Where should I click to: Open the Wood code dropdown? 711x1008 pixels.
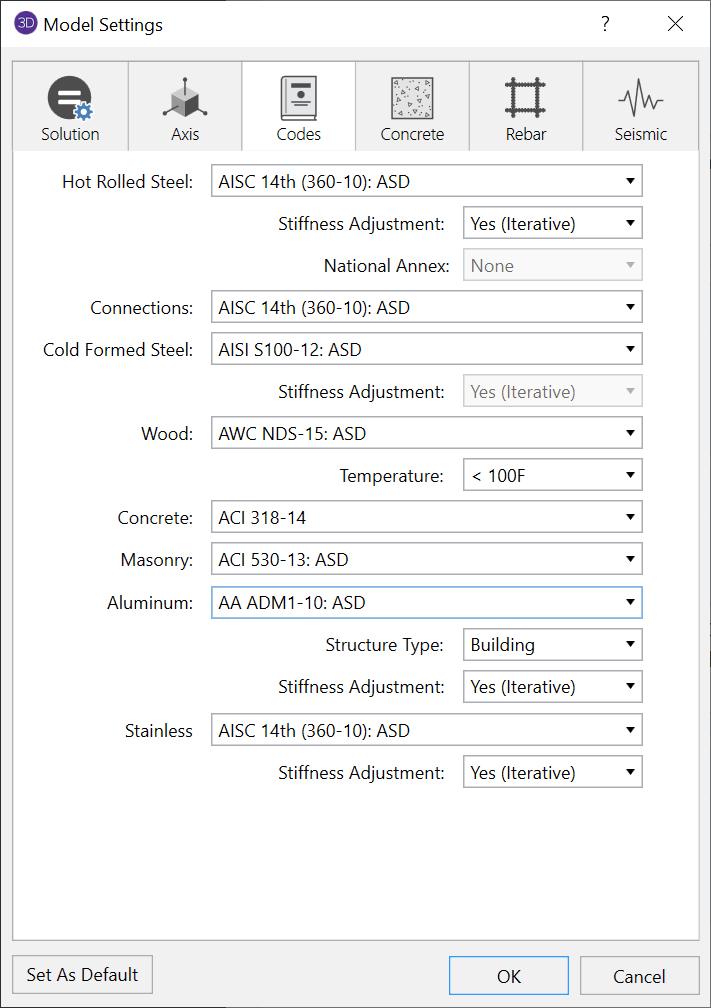coord(426,434)
